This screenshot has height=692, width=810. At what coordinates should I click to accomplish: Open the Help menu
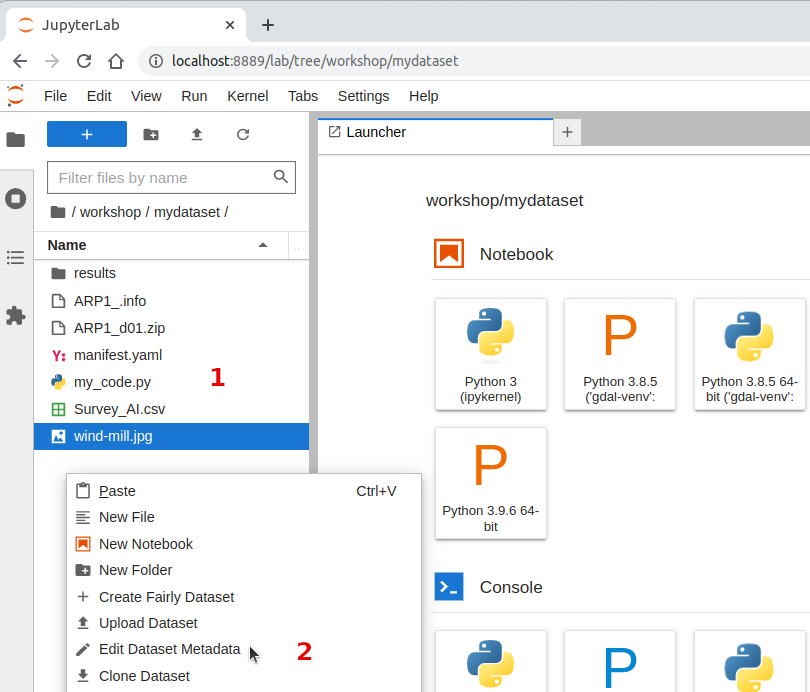click(424, 96)
